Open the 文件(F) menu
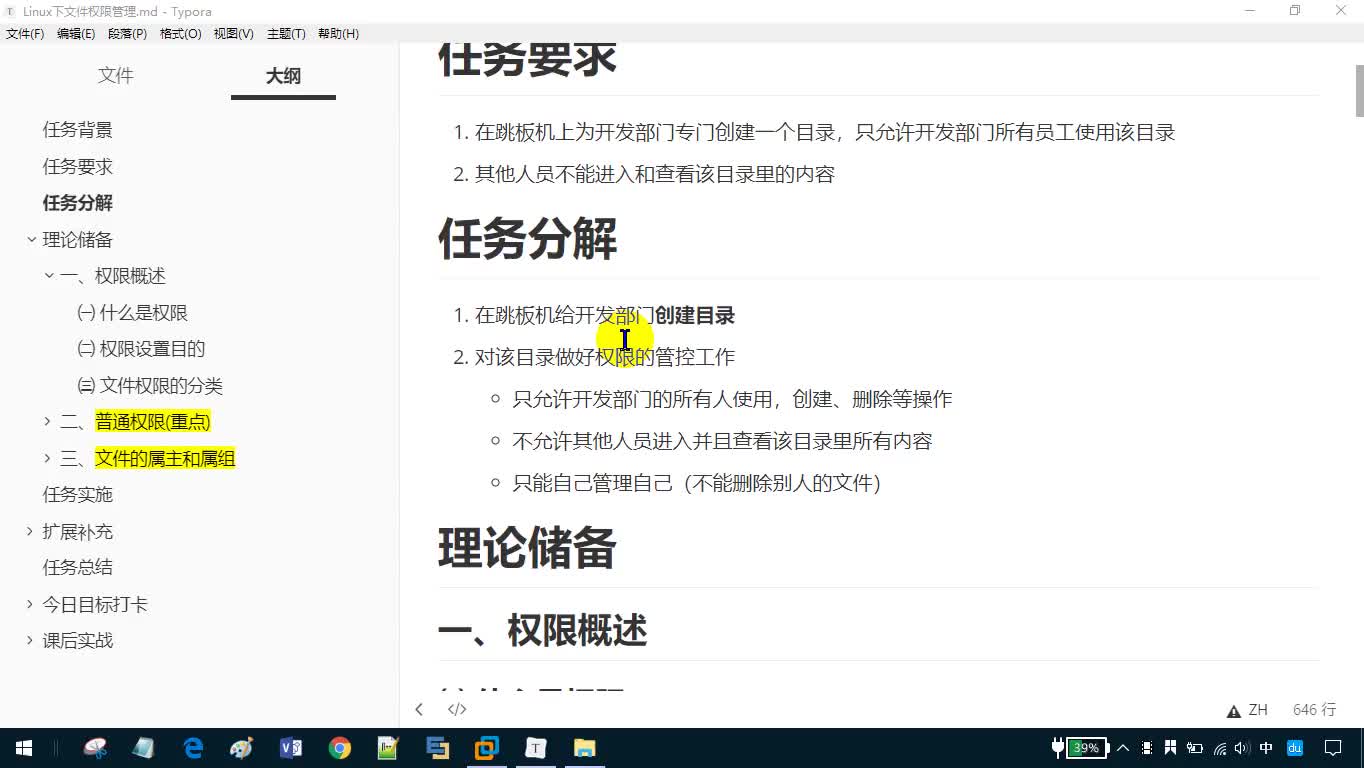The image size is (1364, 768). click(25, 34)
